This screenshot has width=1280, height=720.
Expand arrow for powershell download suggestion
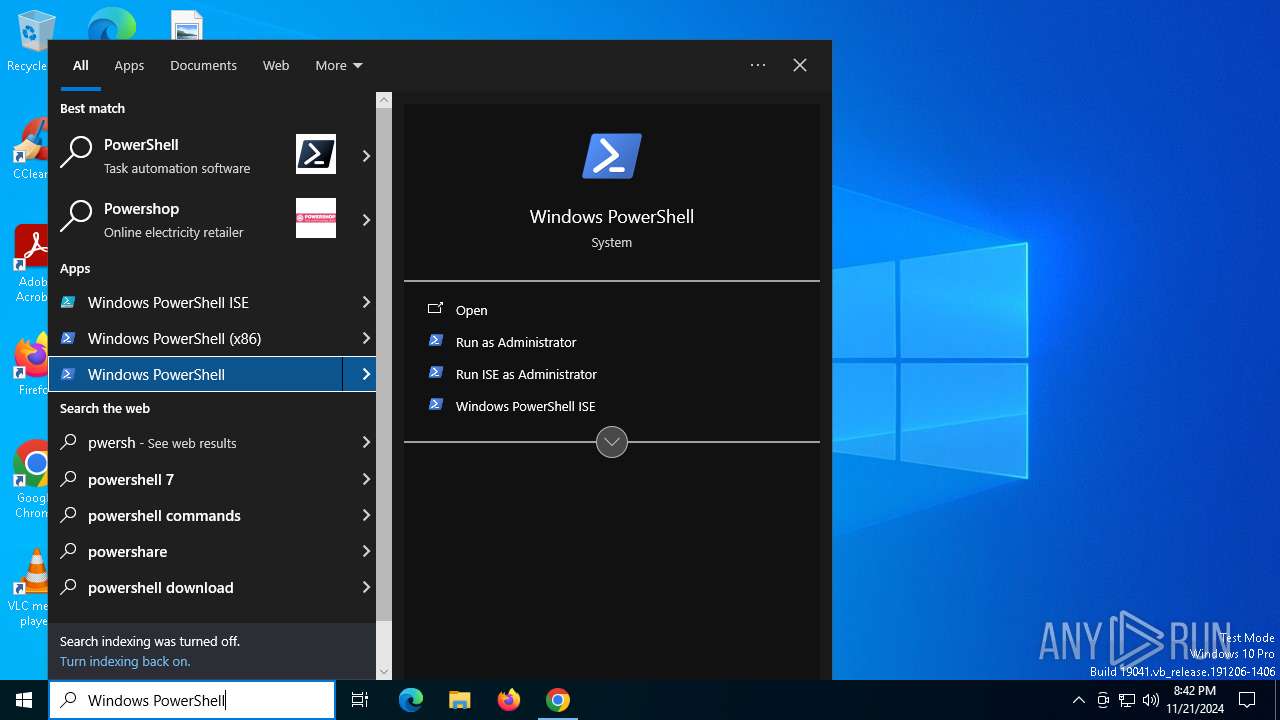(366, 587)
